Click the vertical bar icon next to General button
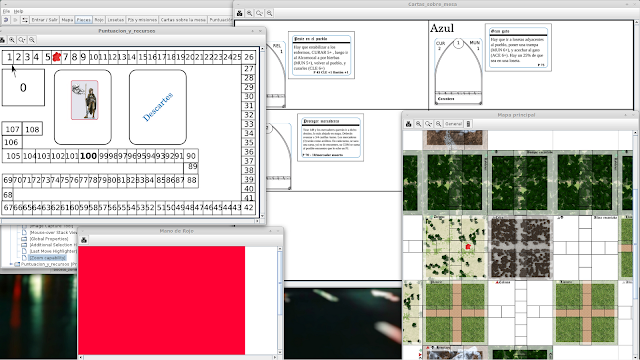The height and width of the screenshot is (360, 640). (468, 124)
